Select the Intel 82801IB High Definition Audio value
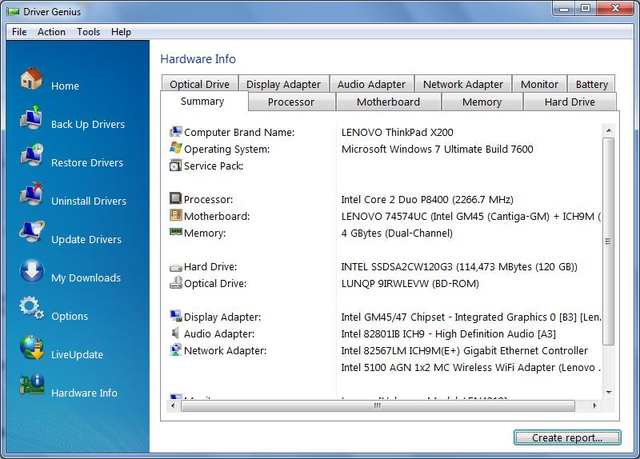This screenshot has height=459, width=640. [448, 334]
